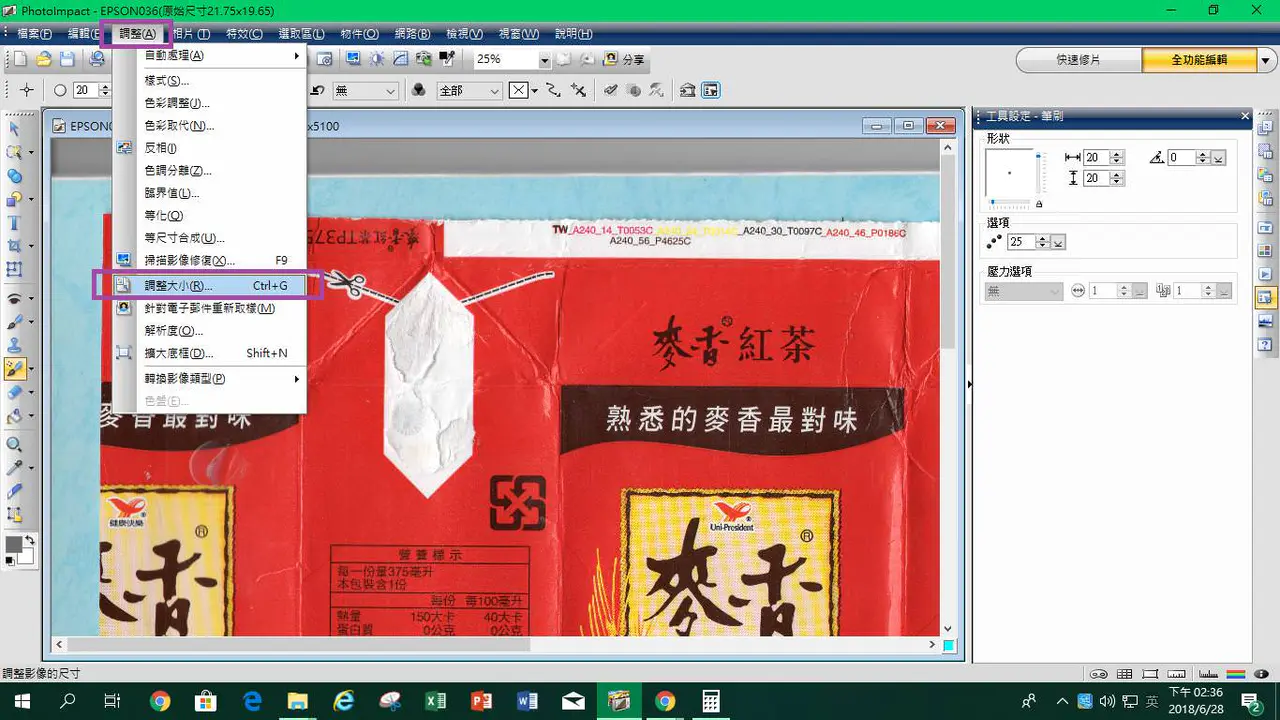Select the Crop tool
Screen dimensions: 1280x720
tap(14, 245)
